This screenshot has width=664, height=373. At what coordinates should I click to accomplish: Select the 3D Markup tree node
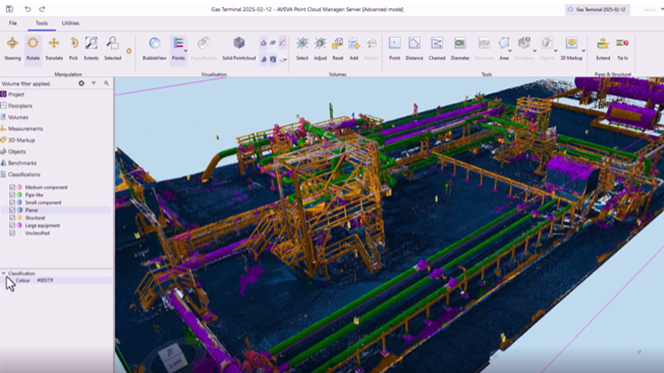pyautogui.click(x=21, y=140)
